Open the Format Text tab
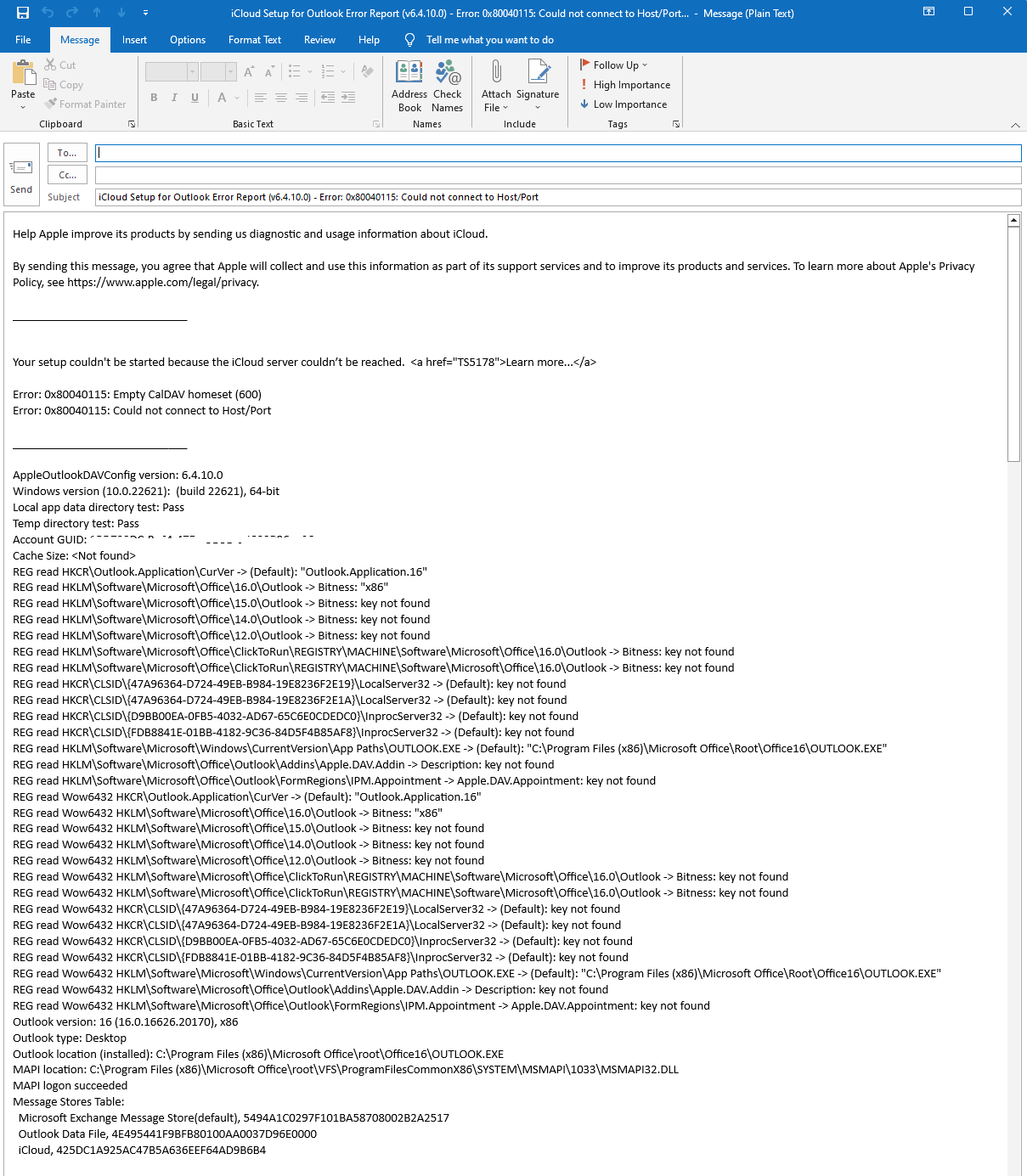The width and height of the screenshot is (1027, 1176). (255, 40)
